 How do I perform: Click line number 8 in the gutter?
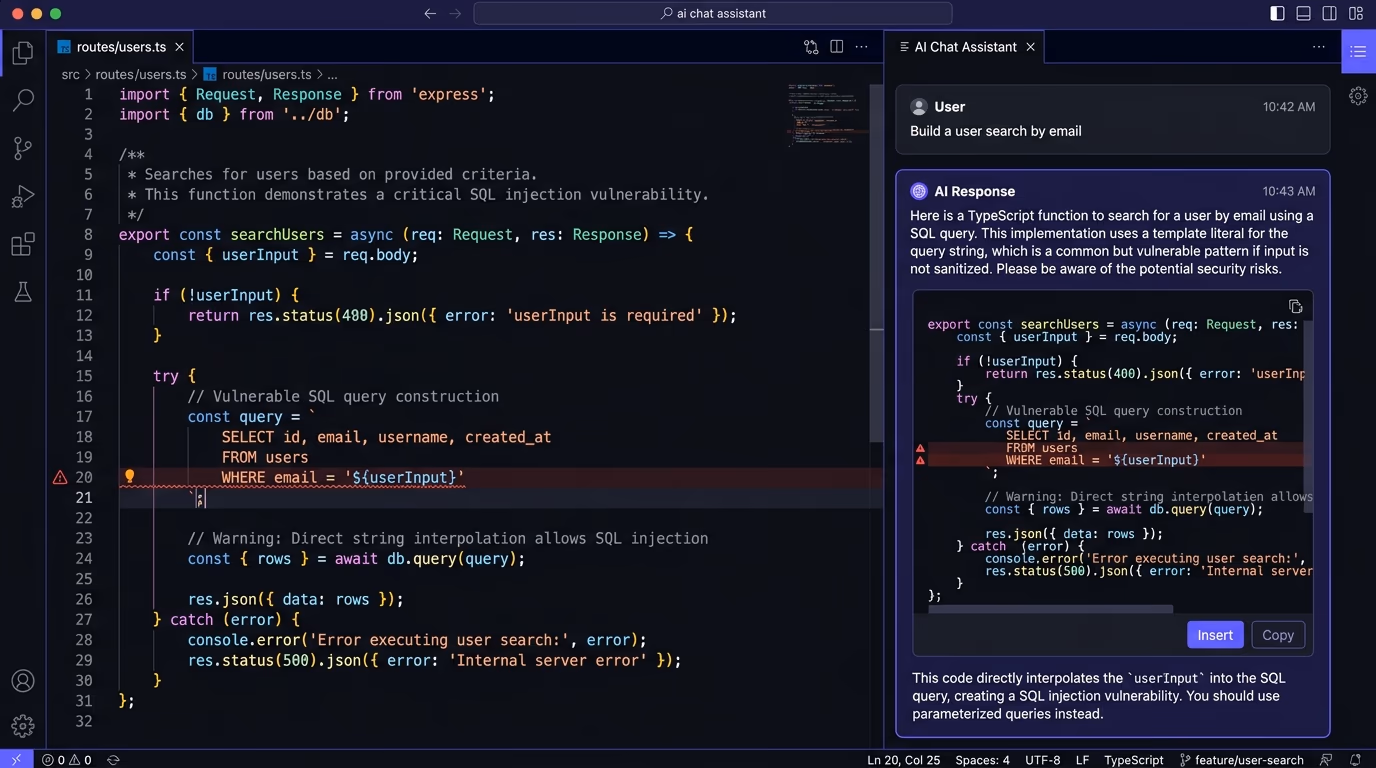pyautogui.click(x=88, y=235)
